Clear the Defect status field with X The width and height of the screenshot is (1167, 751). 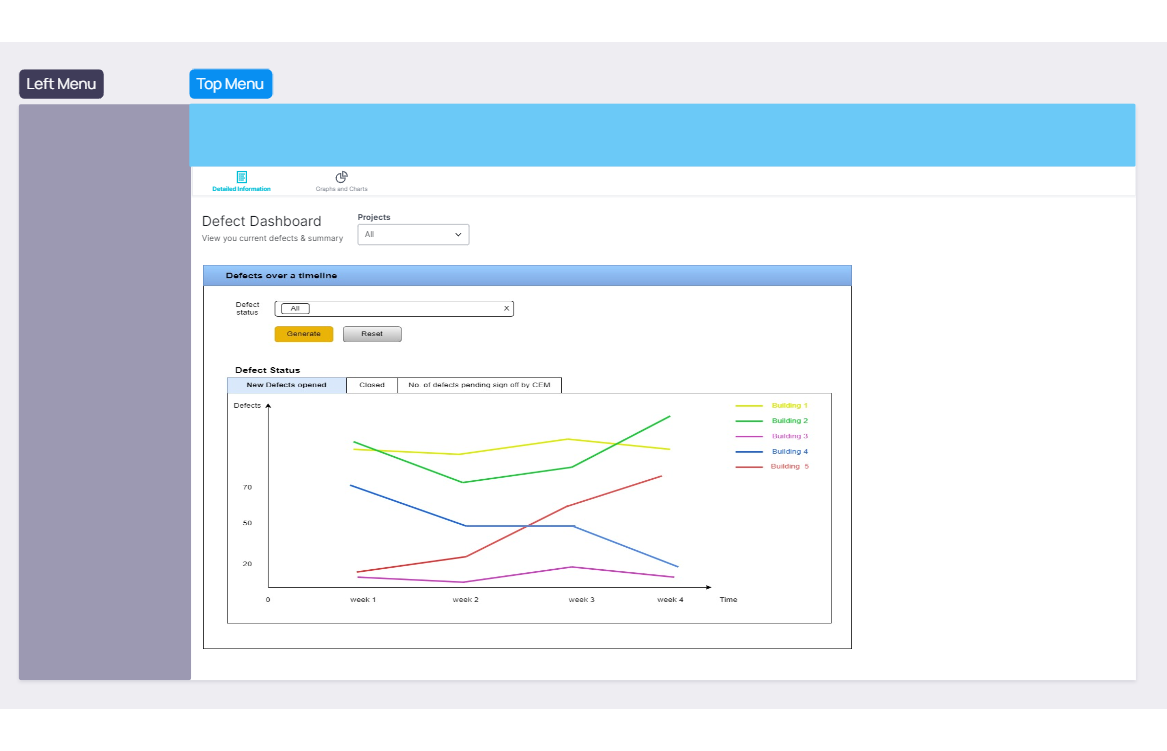pyautogui.click(x=506, y=308)
